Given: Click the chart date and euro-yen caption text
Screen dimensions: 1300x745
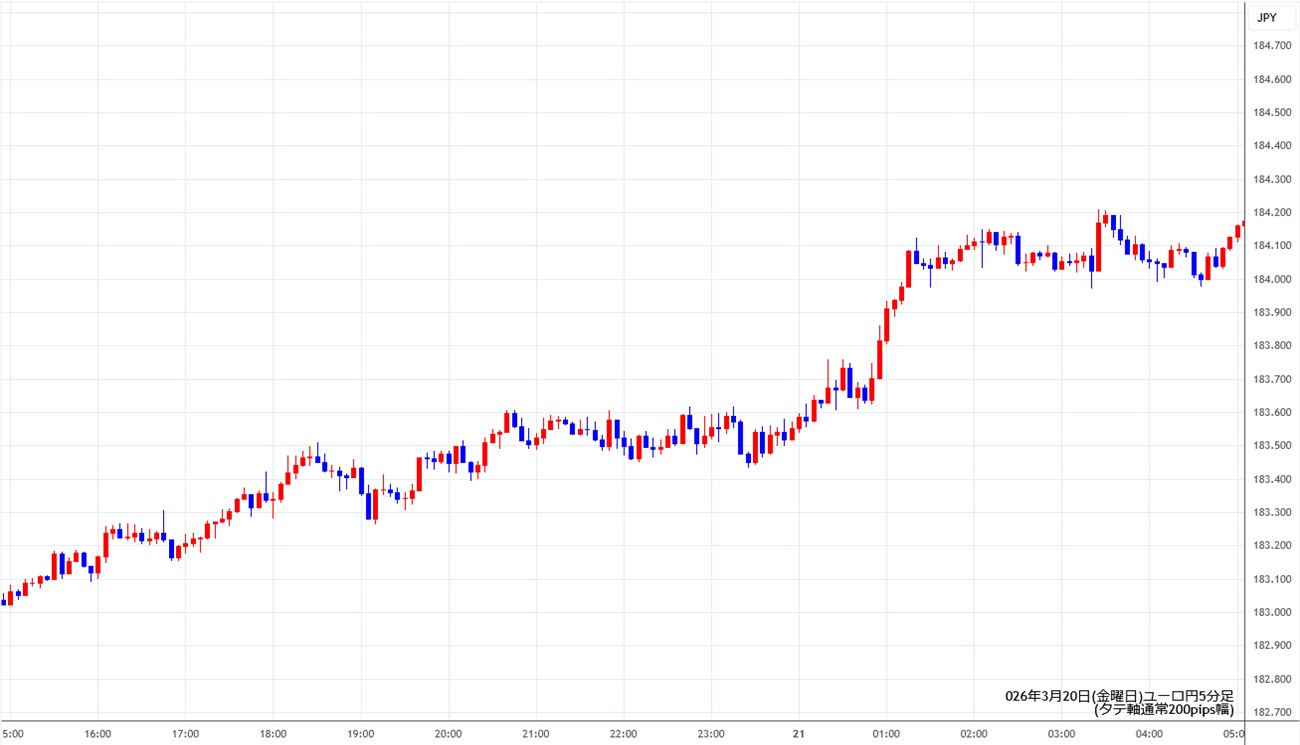Looking at the screenshot, I should pyautogui.click(x=1119, y=695).
